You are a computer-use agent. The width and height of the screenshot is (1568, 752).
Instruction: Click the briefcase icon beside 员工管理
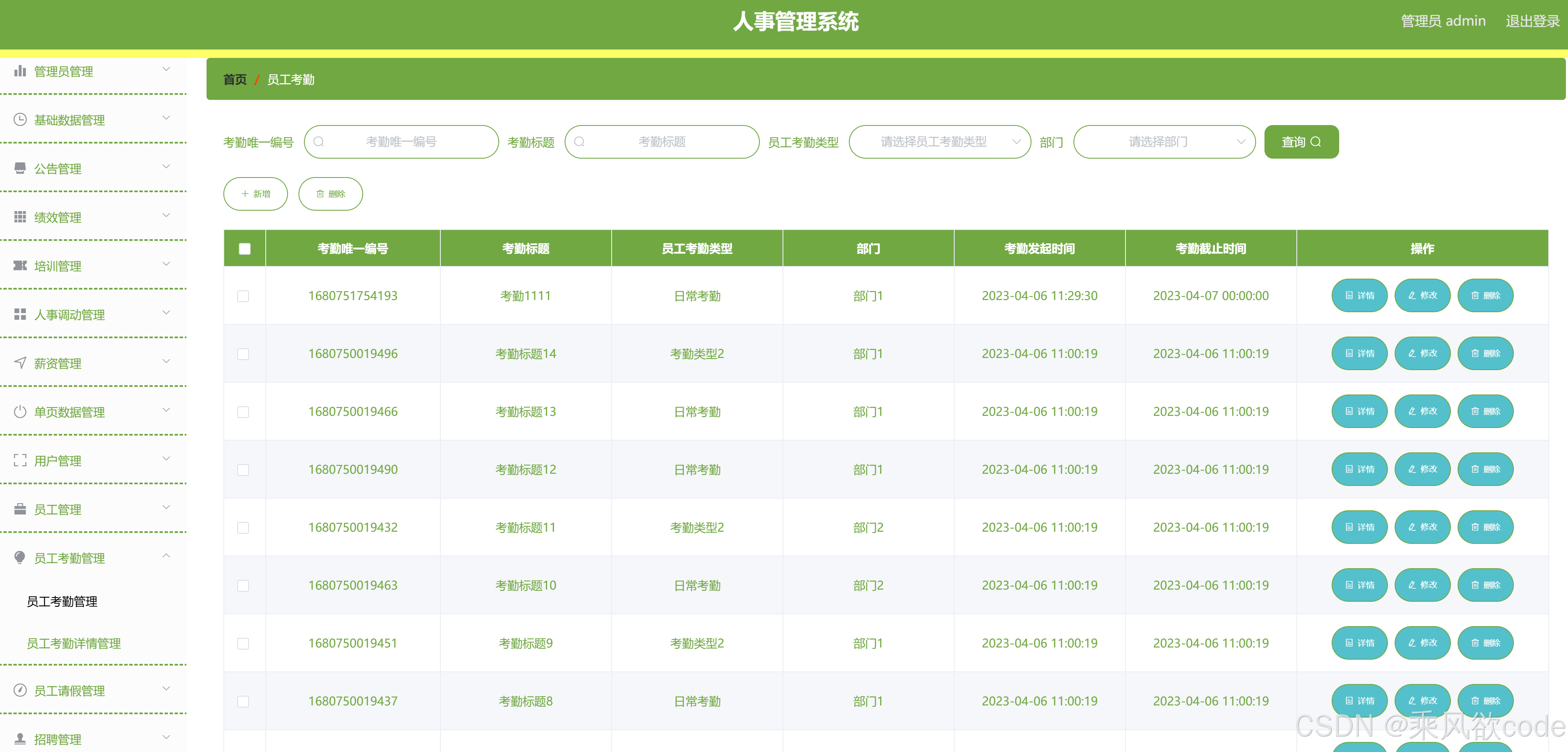(x=20, y=509)
